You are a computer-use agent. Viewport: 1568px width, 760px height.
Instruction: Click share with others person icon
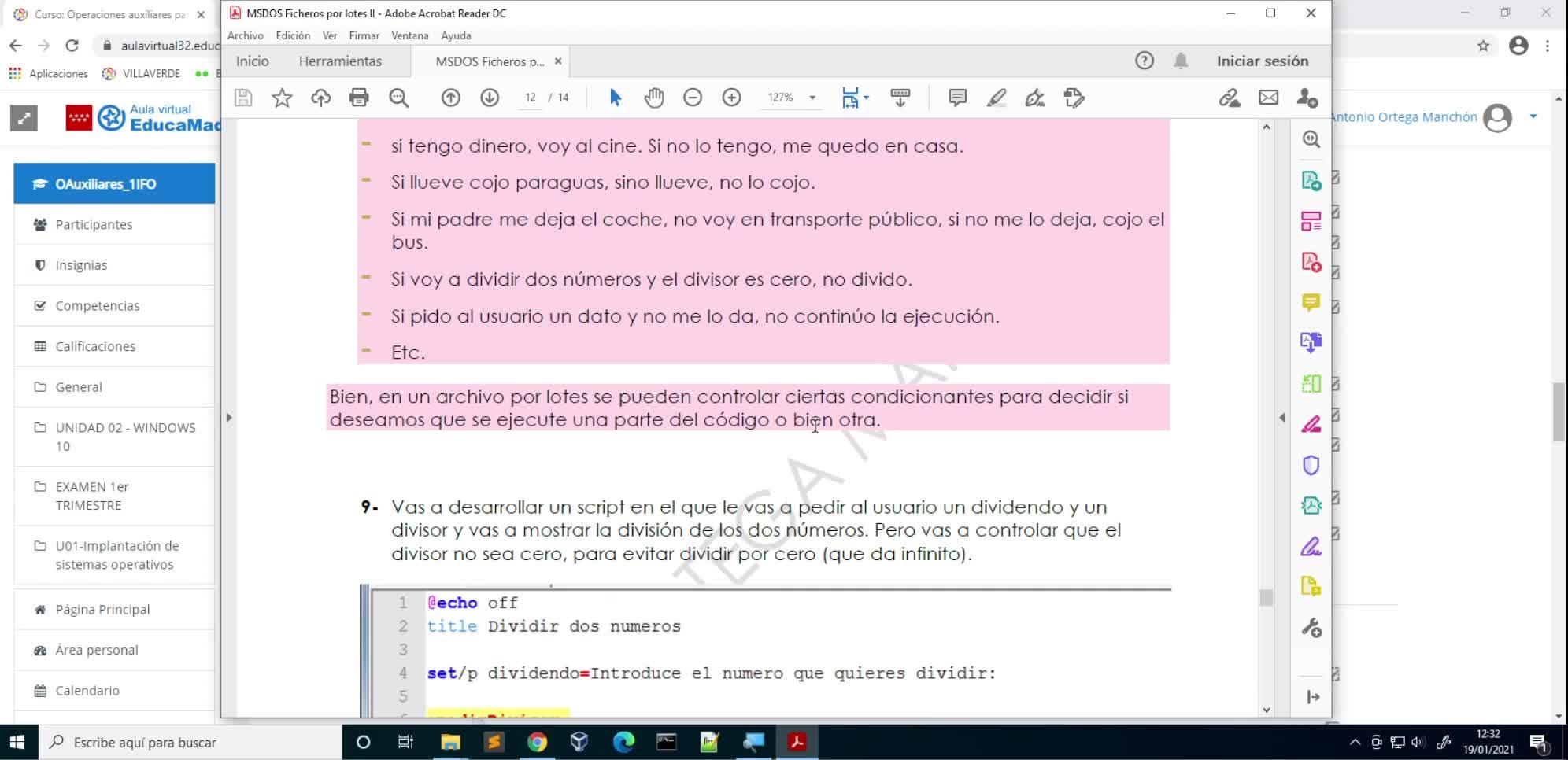1307,98
